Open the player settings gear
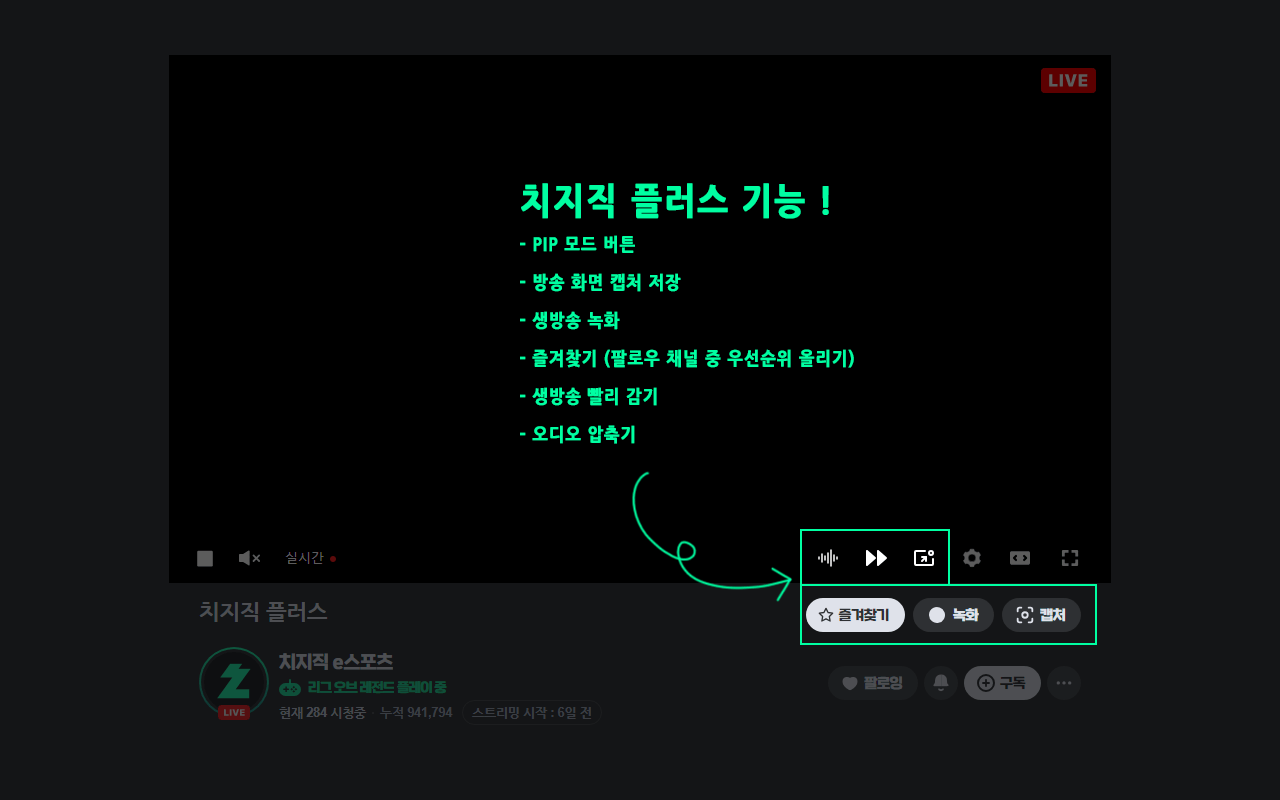This screenshot has width=1280, height=800. [972, 558]
